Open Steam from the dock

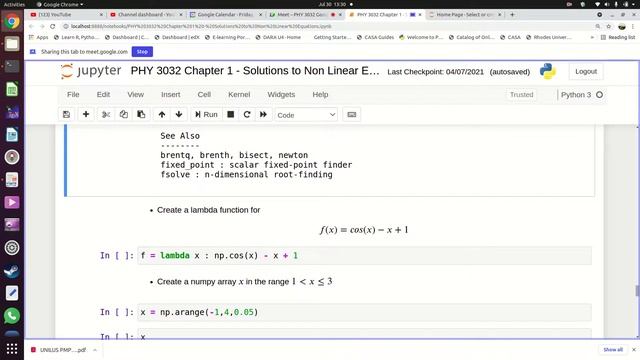tap(12, 271)
